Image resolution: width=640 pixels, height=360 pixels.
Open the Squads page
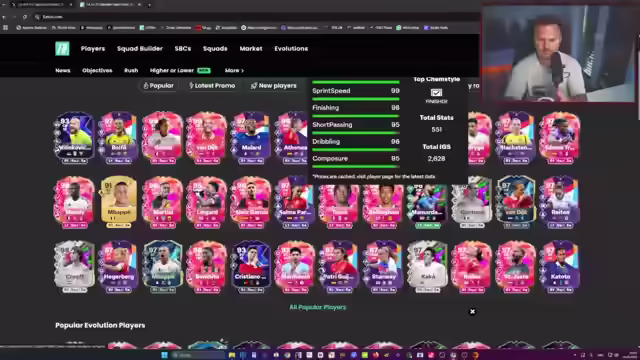point(215,49)
